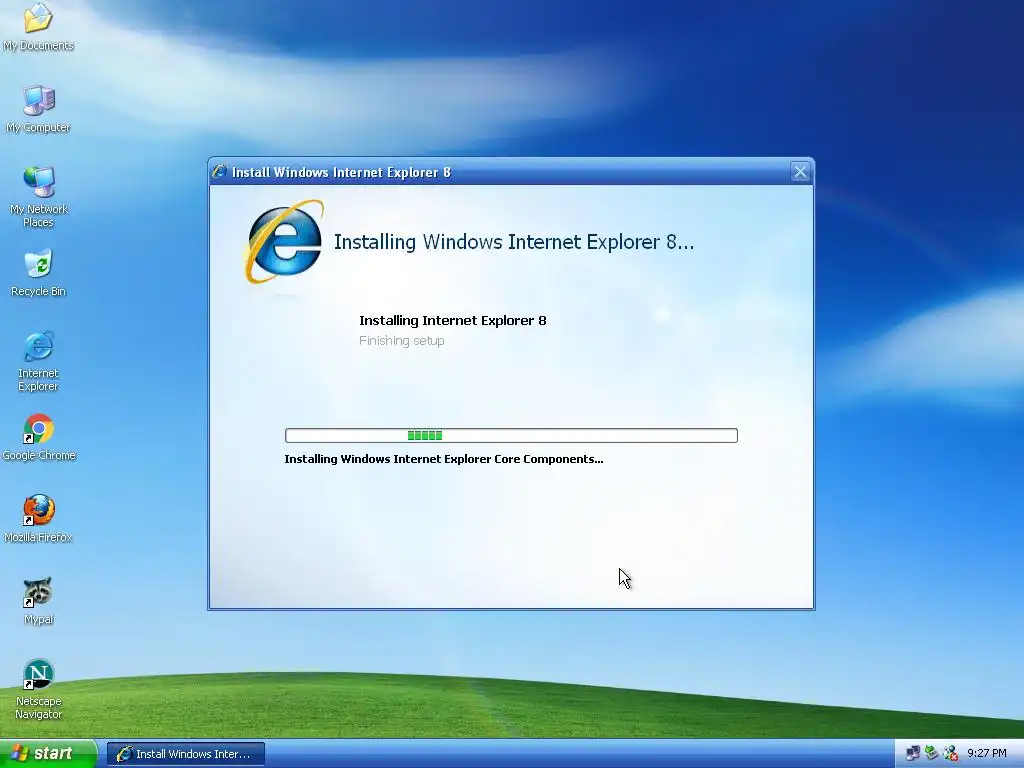
Task: Open the Start menu
Action: pos(48,753)
